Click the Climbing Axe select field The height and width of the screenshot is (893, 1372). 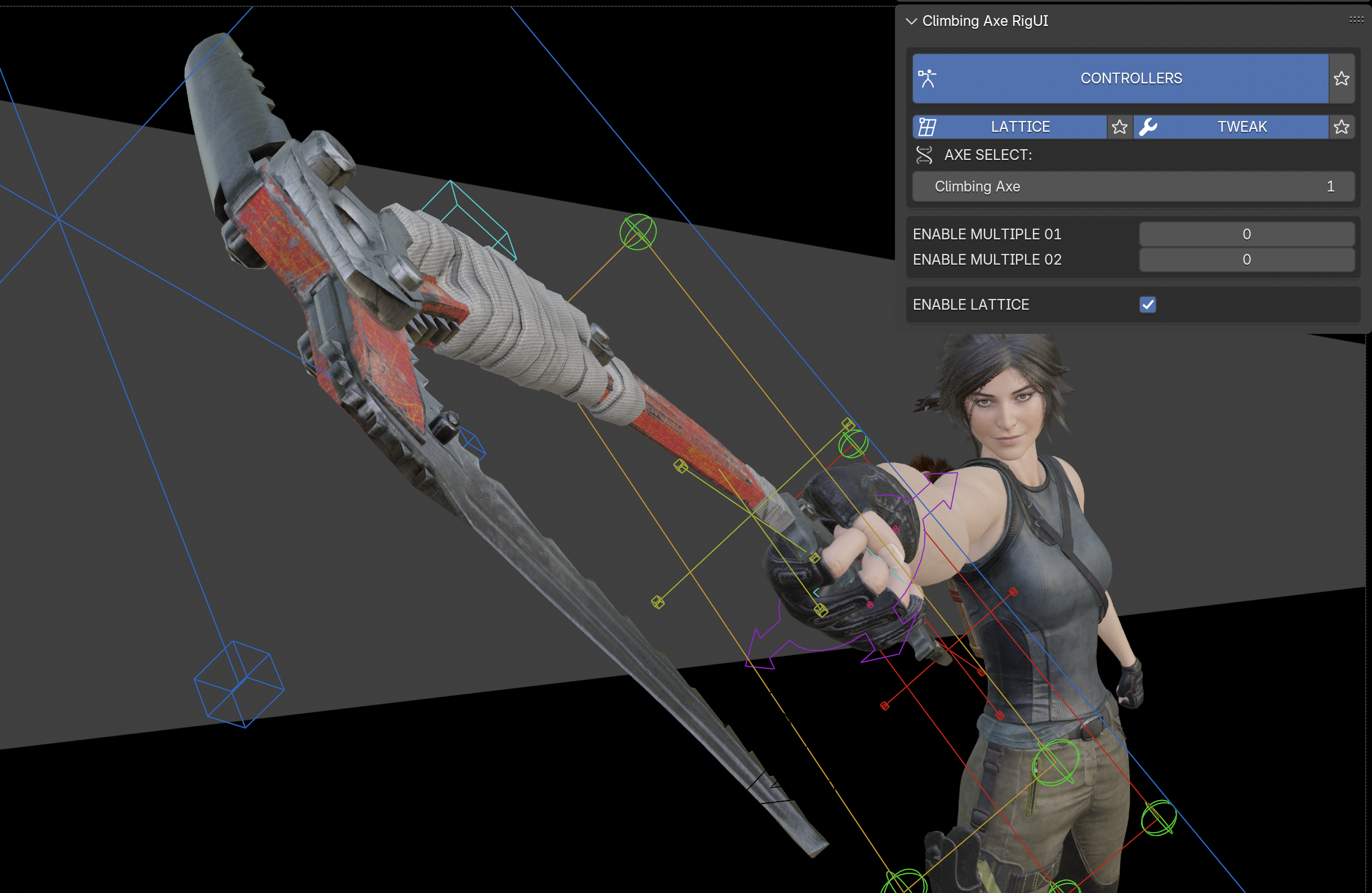(x=1132, y=187)
